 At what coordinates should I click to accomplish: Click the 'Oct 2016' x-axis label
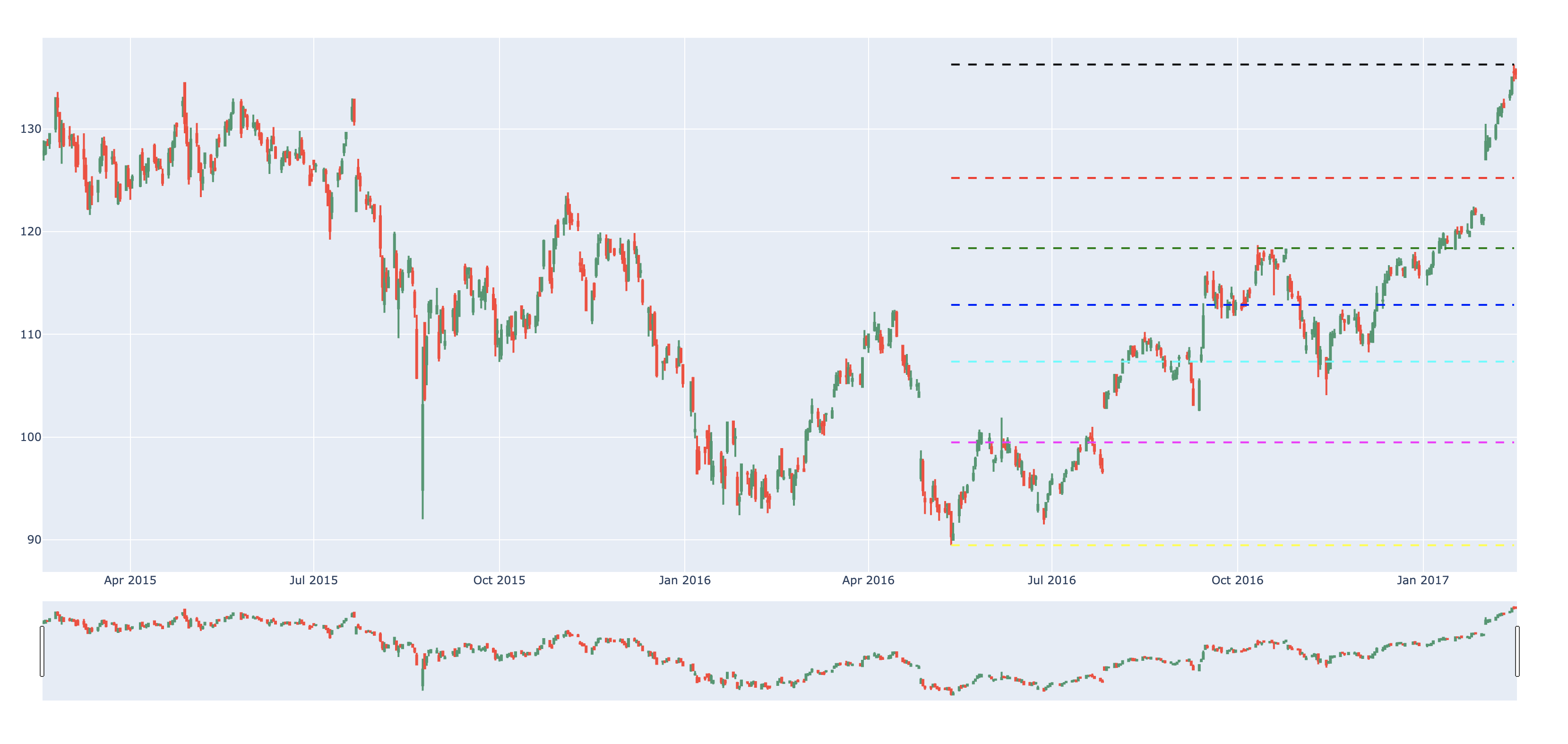[x=1238, y=580]
